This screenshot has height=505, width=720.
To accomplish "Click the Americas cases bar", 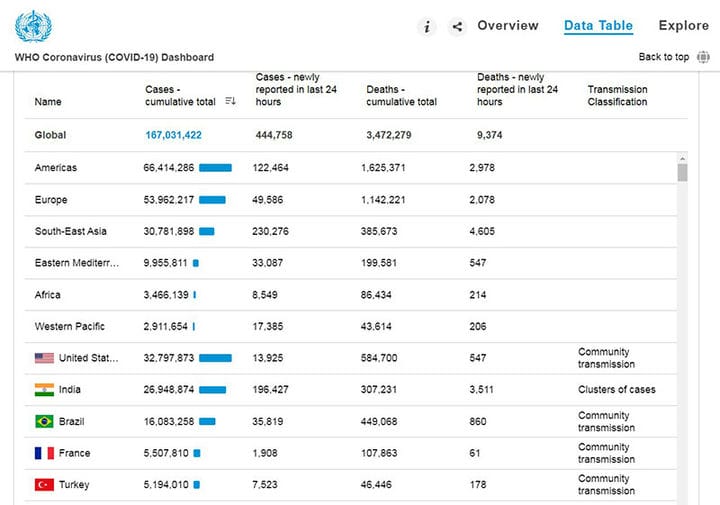I will click(215, 168).
